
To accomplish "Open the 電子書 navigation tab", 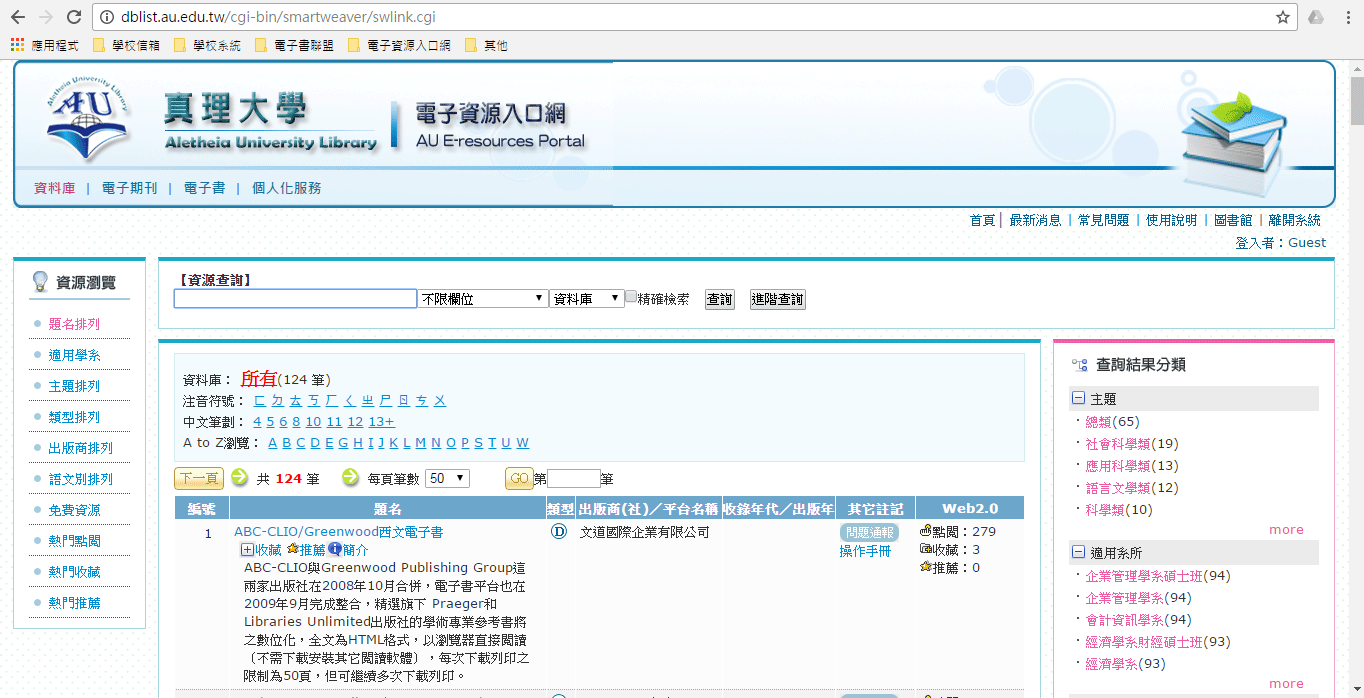I will click(204, 188).
